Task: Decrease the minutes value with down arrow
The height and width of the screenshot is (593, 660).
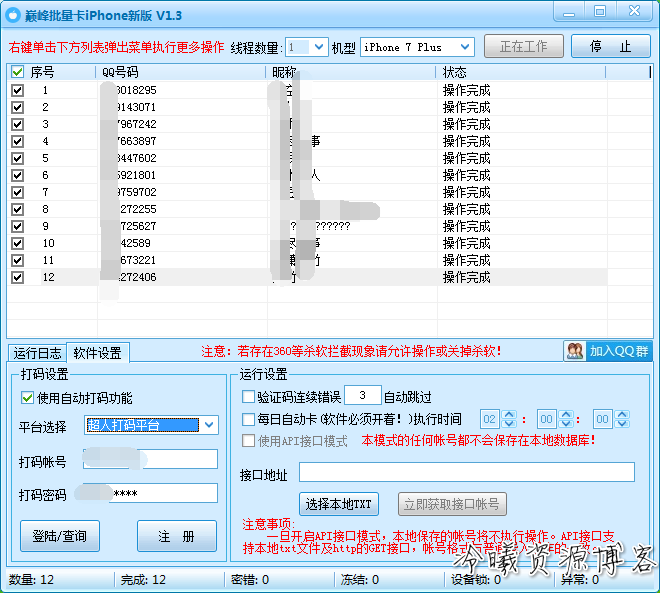Action: [x=566, y=423]
